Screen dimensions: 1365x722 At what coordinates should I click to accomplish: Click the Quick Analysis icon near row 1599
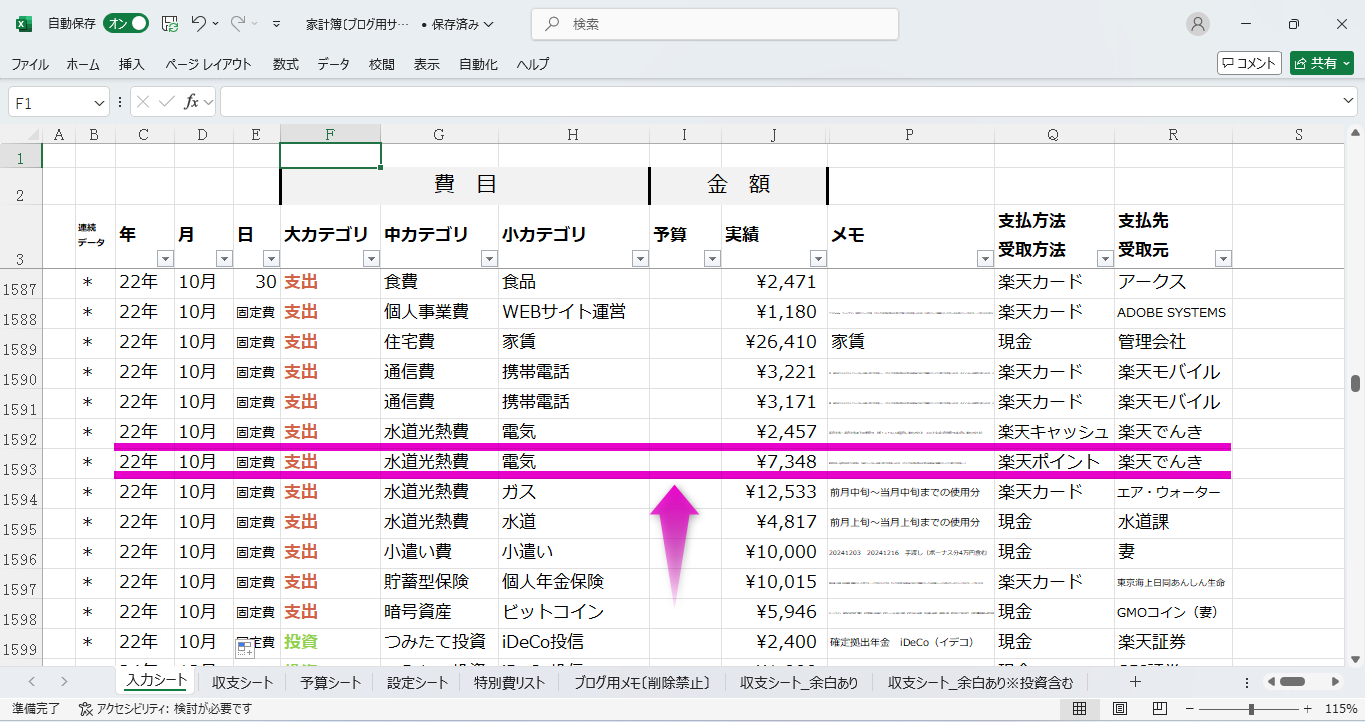click(244, 650)
